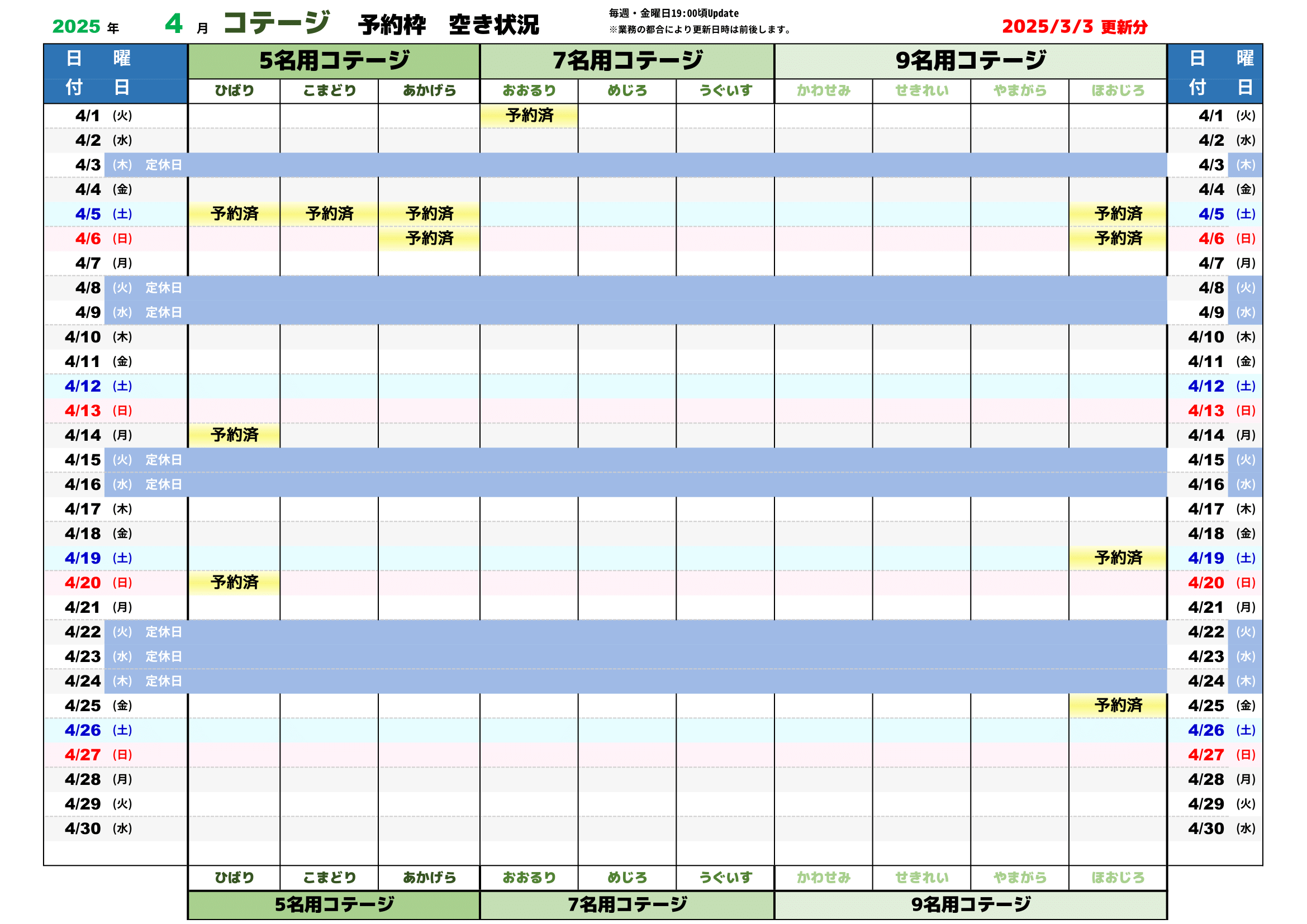Select the 予約枠 title text
Image resolution: width=1307 pixels, height=924 pixels.
coord(392,25)
